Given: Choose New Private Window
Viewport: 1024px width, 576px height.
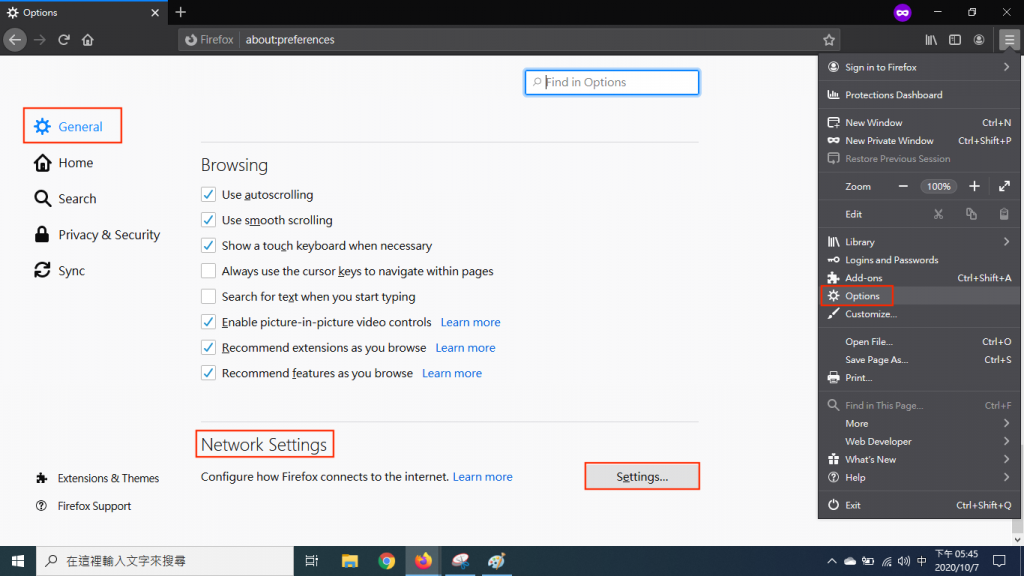Looking at the screenshot, I should (919, 140).
